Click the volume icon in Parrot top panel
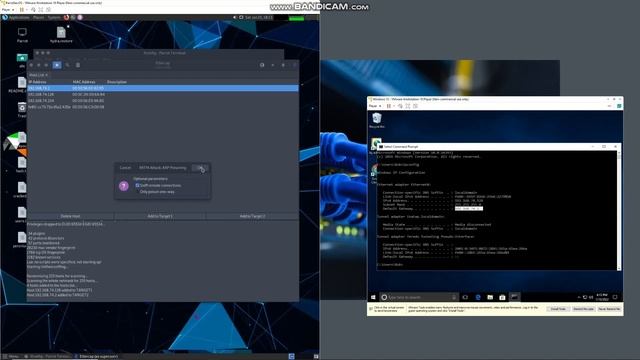The width and height of the screenshot is (640, 360). click(235, 18)
